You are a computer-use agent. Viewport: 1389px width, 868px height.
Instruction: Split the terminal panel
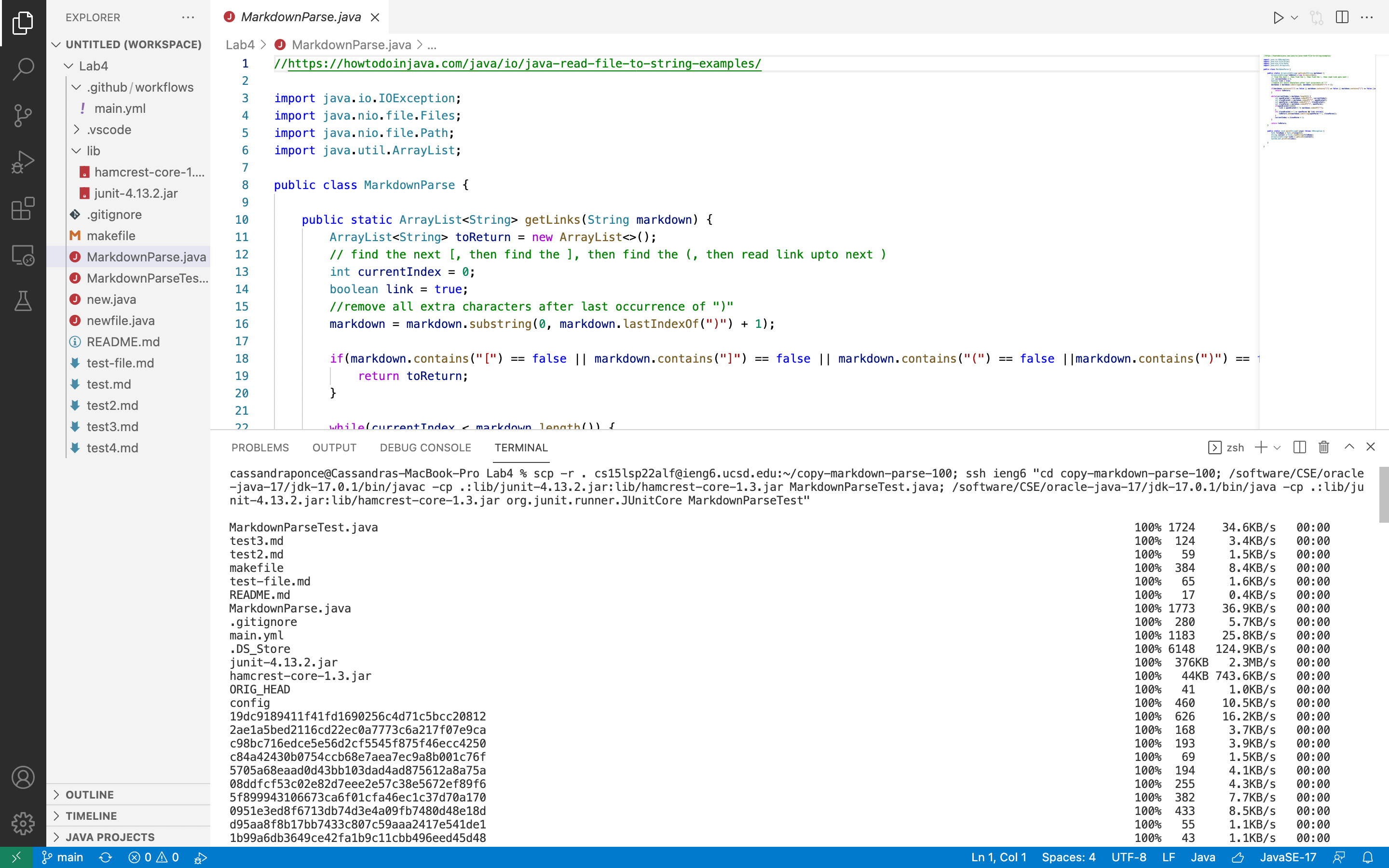tap(1299, 447)
